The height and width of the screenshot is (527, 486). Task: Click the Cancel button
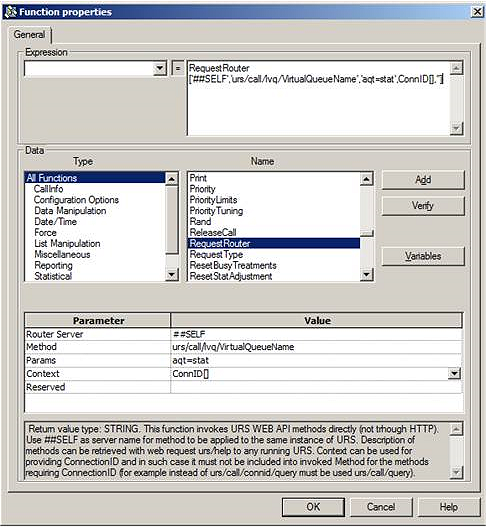point(381,507)
